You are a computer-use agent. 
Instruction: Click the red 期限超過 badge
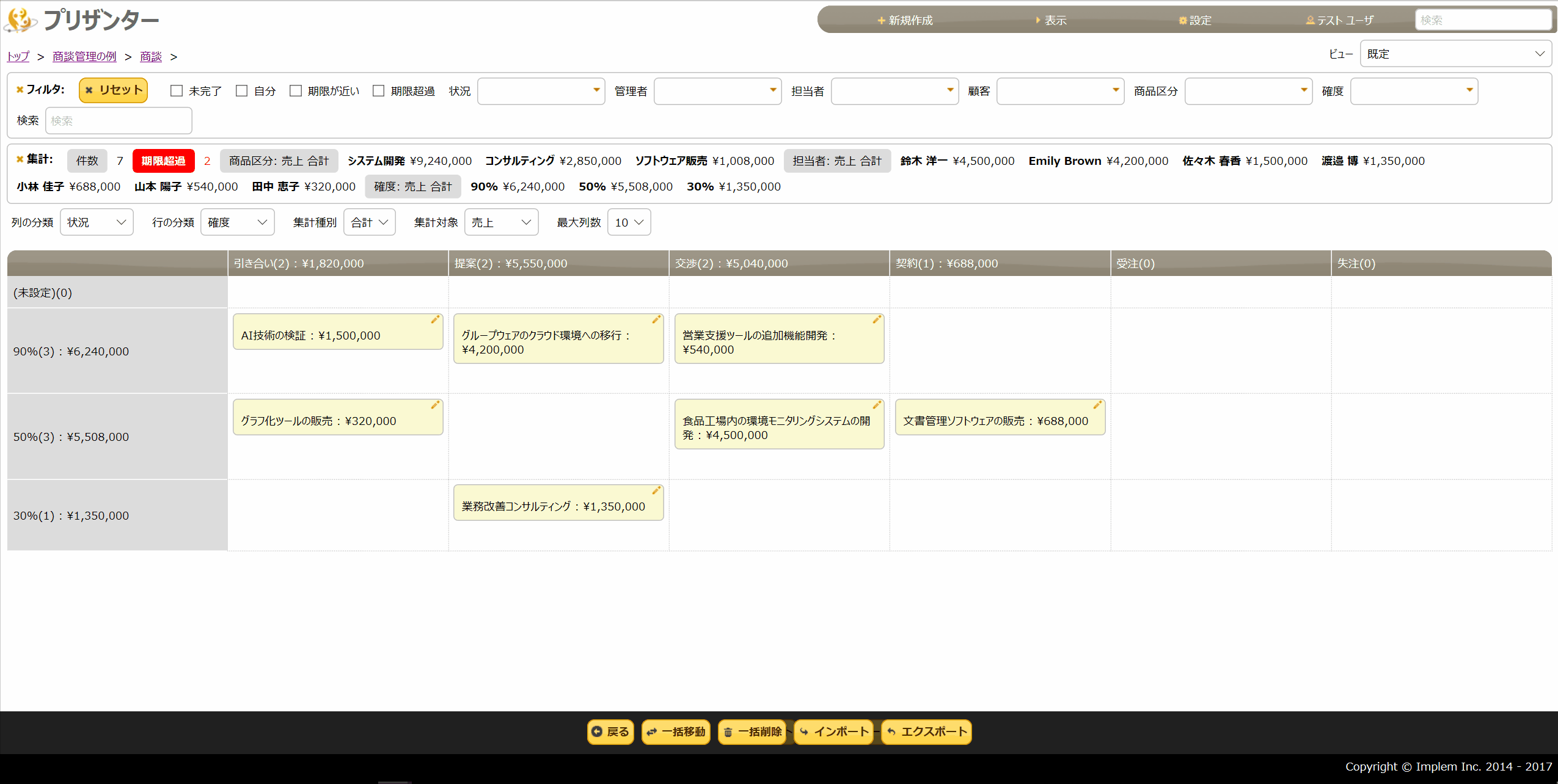coord(163,161)
